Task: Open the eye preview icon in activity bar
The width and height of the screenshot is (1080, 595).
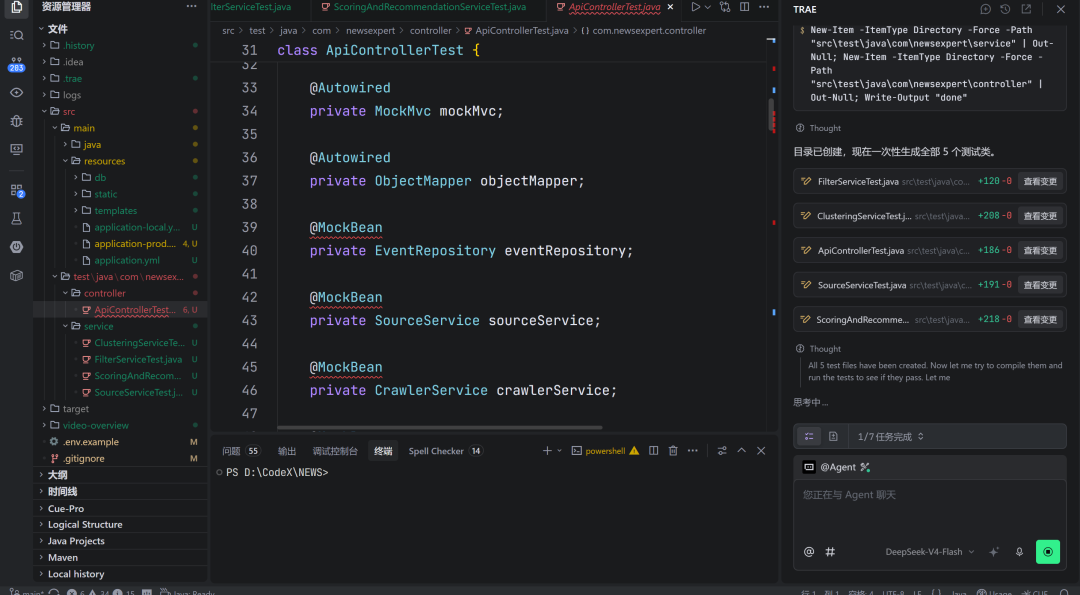Action: 17,92
